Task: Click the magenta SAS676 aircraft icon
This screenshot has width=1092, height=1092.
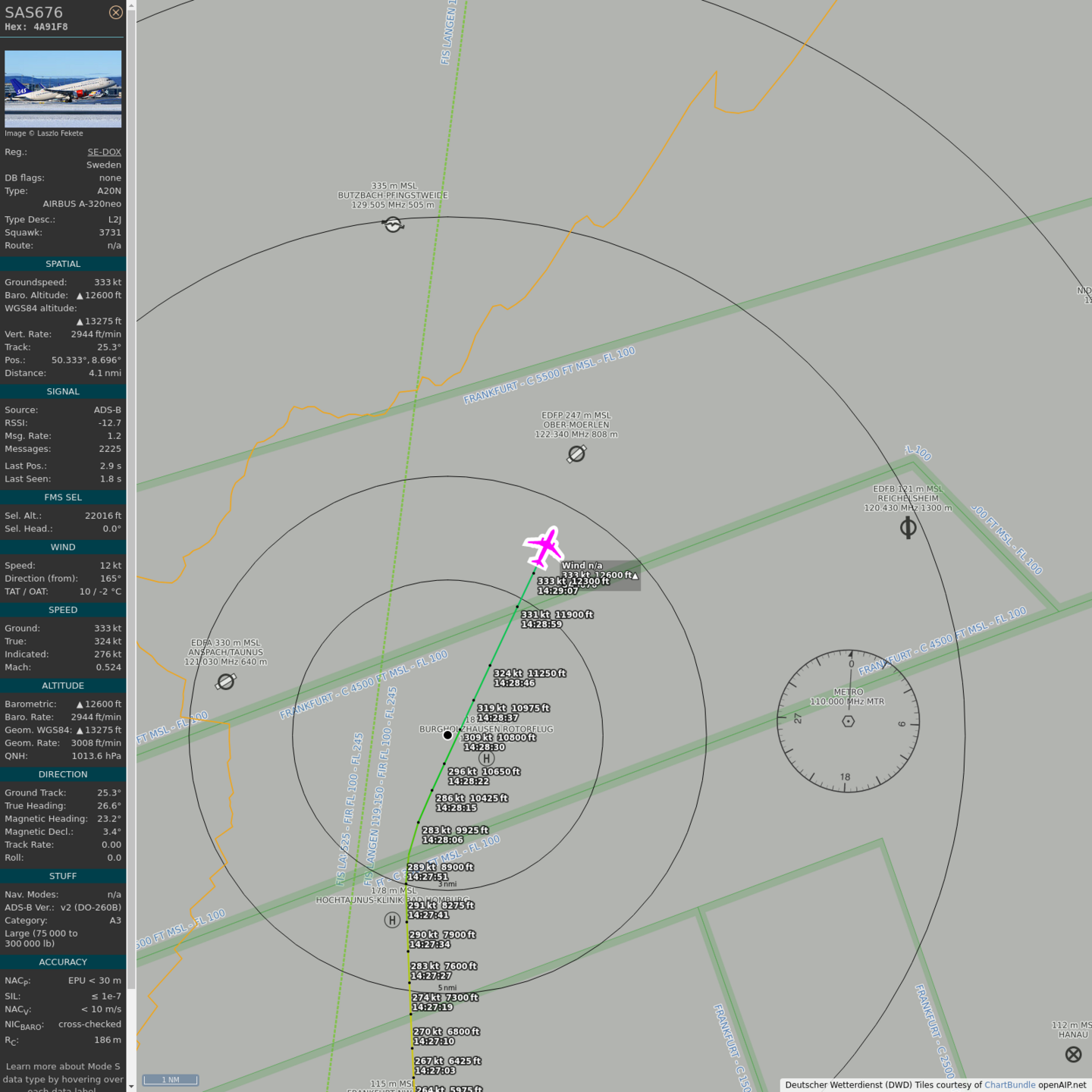Action: click(544, 547)
